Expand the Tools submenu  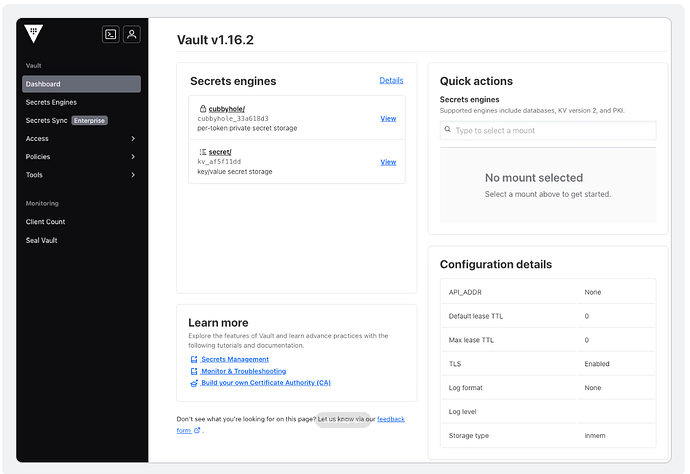click(133, 175)
